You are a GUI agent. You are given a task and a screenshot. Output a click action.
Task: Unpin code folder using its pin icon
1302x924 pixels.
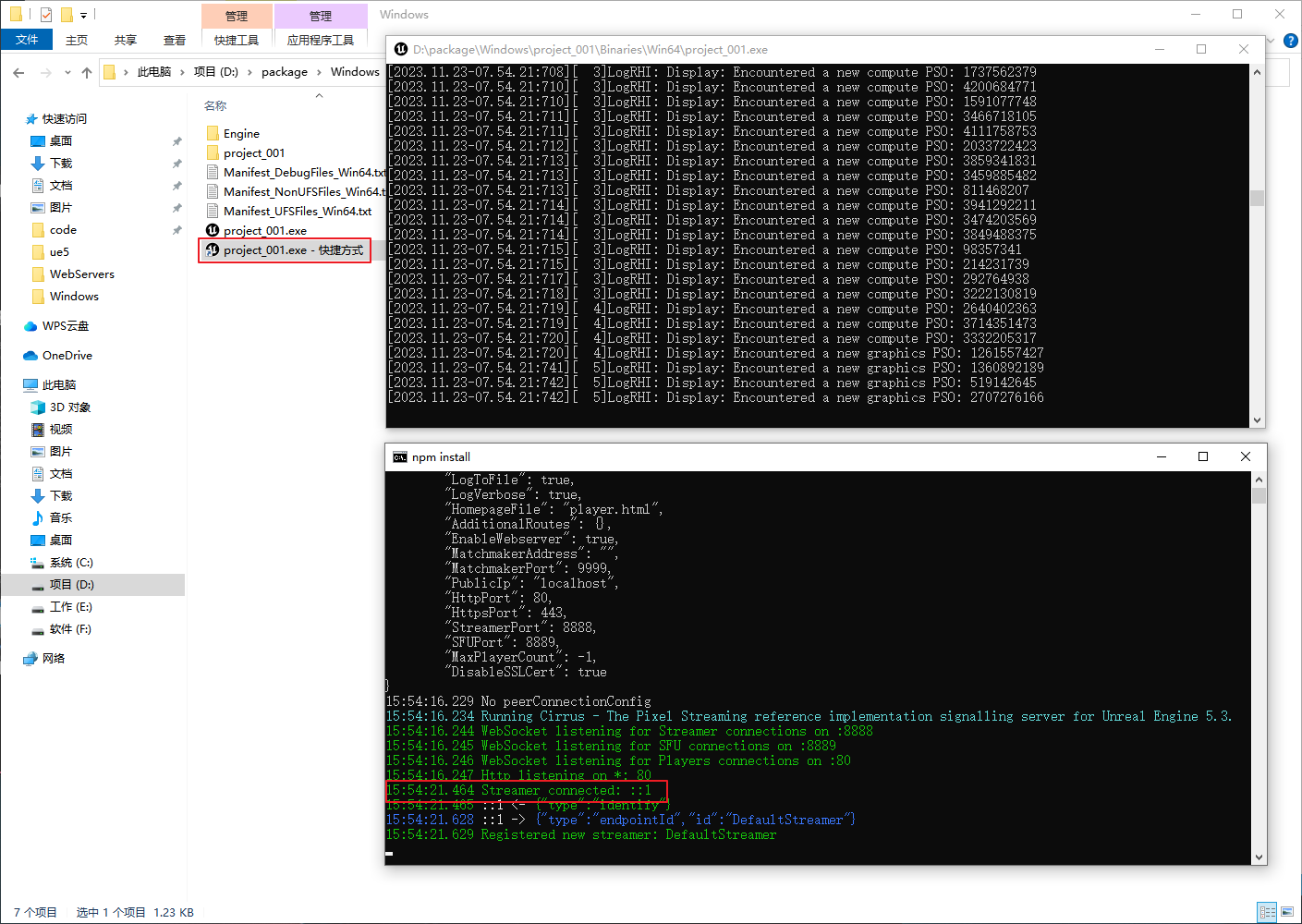pos(176,230)
